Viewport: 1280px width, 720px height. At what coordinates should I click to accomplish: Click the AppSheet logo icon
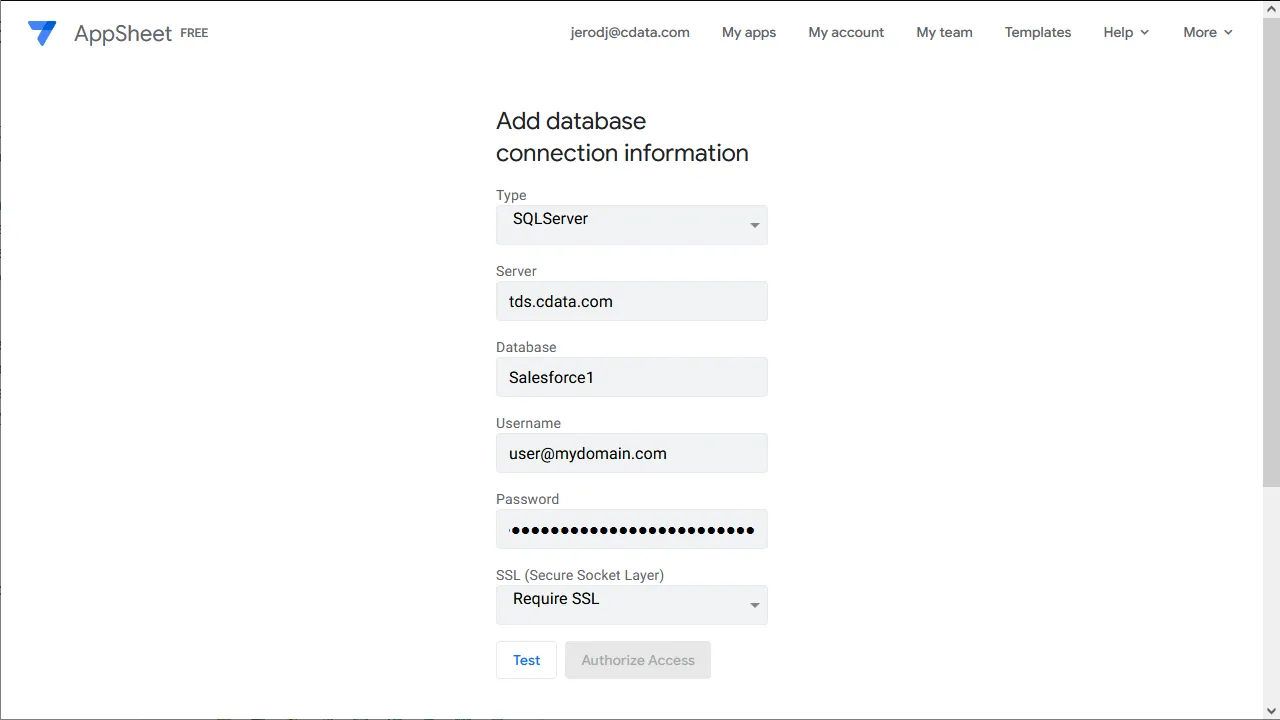[42, 33]
